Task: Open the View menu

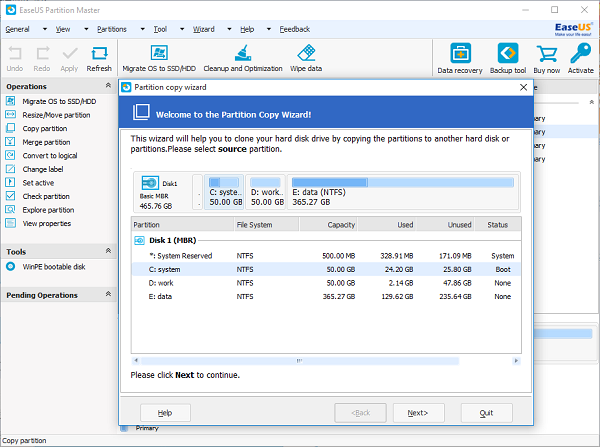Action: point(63,29)
